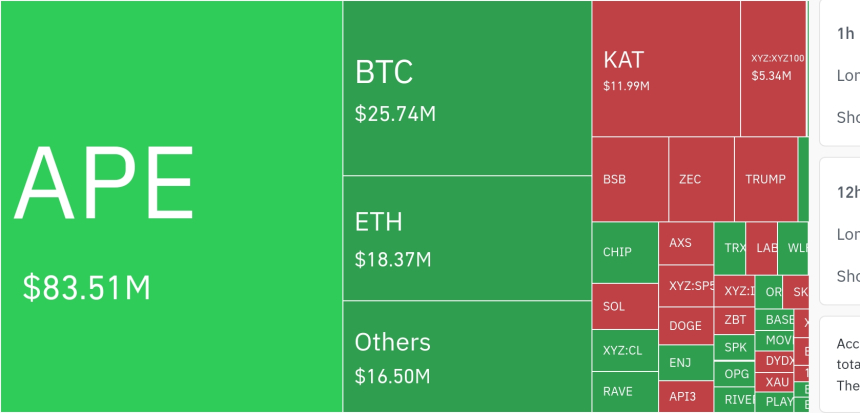This screenshot has height=413, width=860.
Task: Select the green TRX tile
Action: pyautogui.click(x=733, y=247)
